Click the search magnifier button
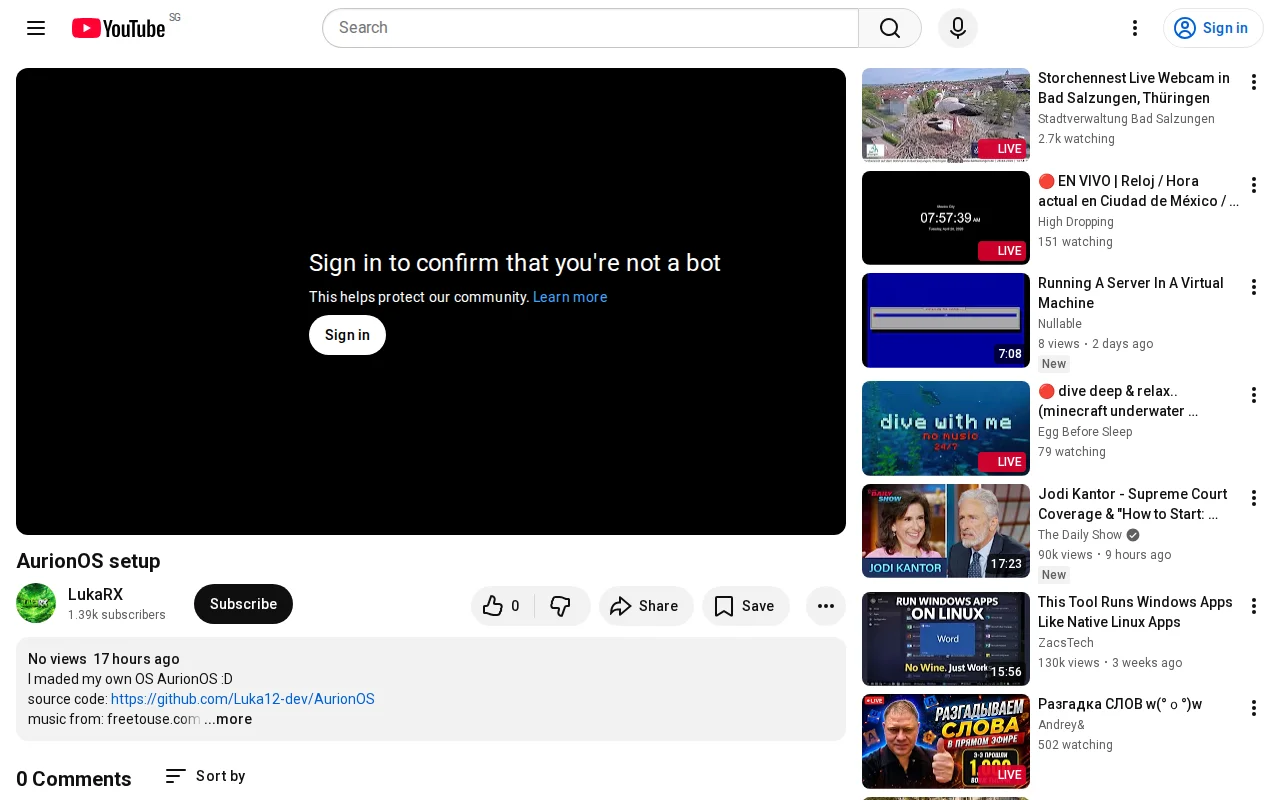The height and width of the screenshot is (800, 1280). (x=890, y=28)
